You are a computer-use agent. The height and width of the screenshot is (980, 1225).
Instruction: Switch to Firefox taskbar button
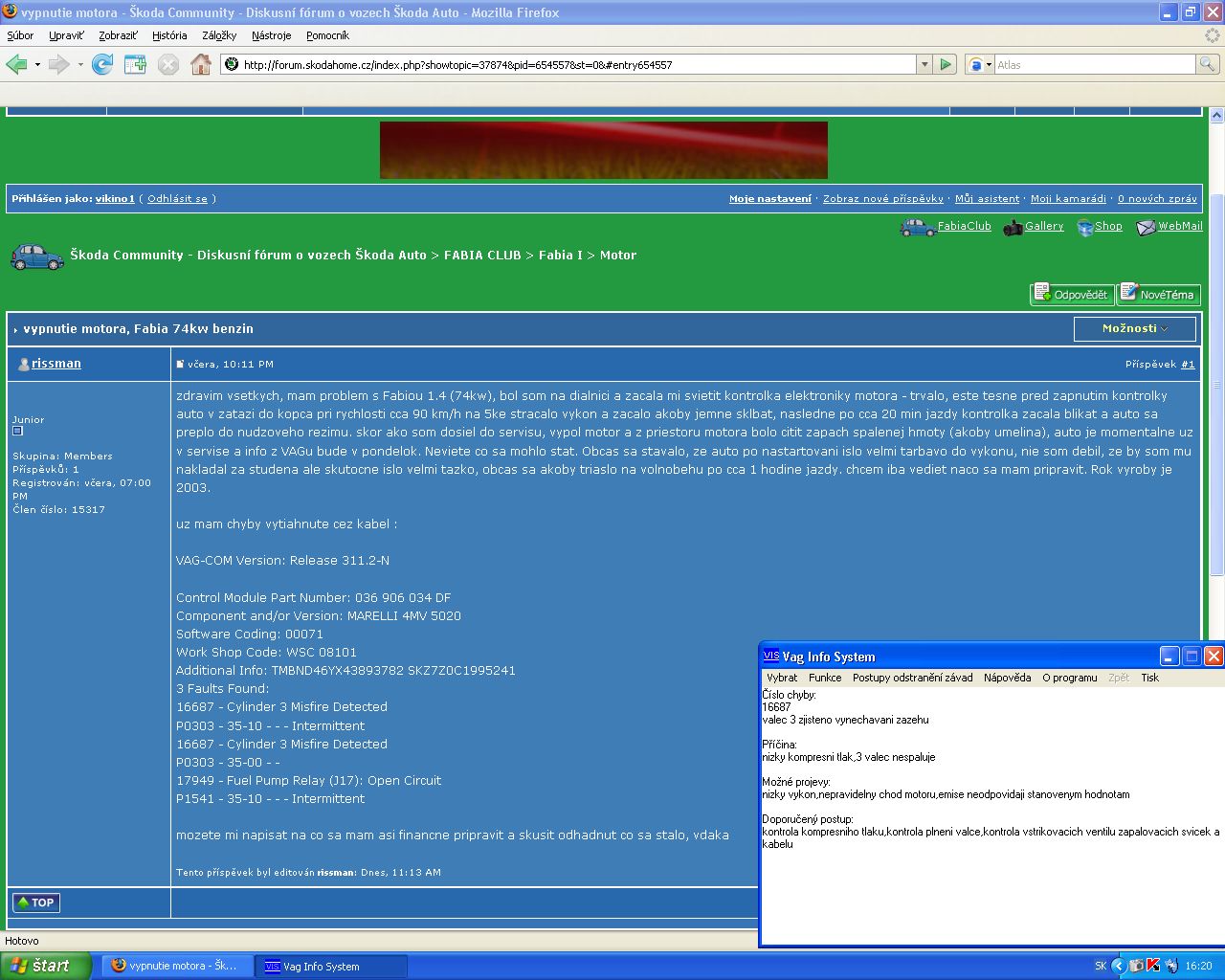tap(178, 966)
